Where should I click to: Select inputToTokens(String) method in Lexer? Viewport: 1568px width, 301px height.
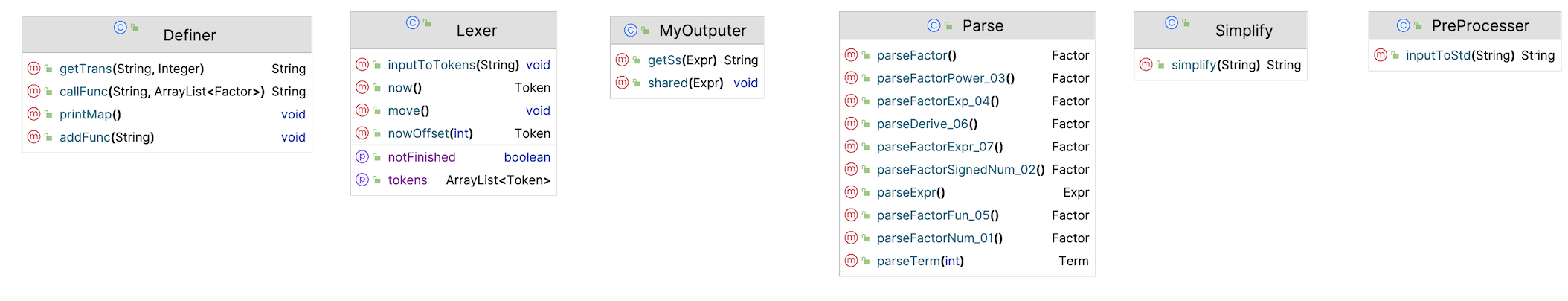pyautogui.click(x=453, y=65)
